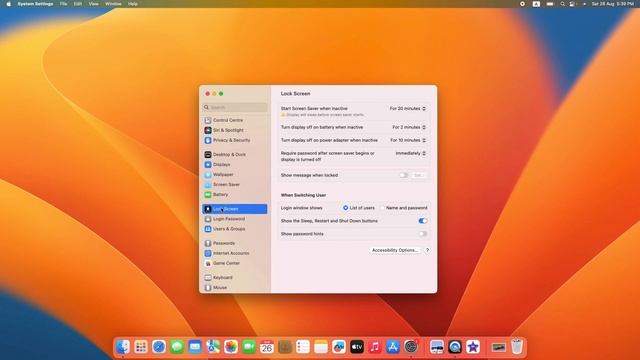
Task: Launch Safari from the Dock
Action: tap(159, 347)
